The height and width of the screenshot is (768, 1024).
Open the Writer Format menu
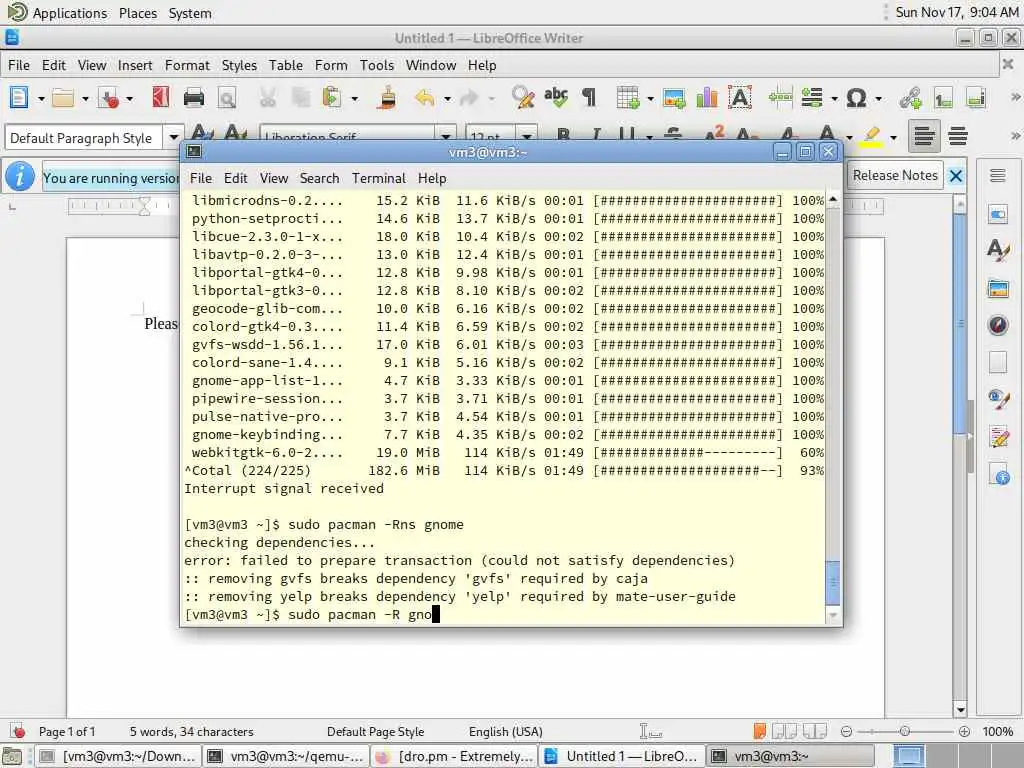click(187, 65)
